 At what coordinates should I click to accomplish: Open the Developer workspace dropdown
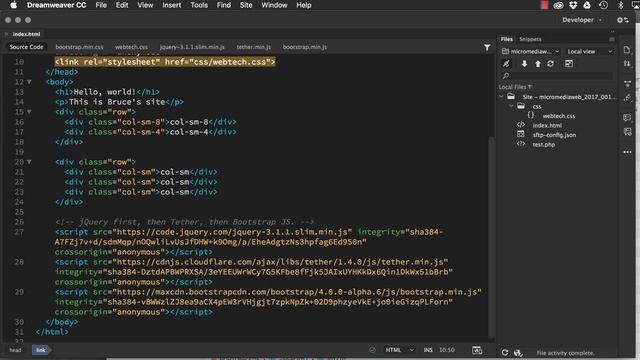pyautogui.click(x=582, y=20)
